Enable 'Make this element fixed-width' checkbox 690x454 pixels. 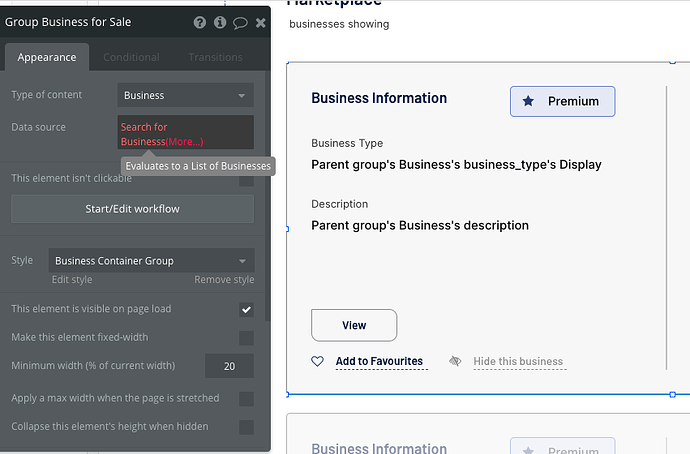point(246,338)
